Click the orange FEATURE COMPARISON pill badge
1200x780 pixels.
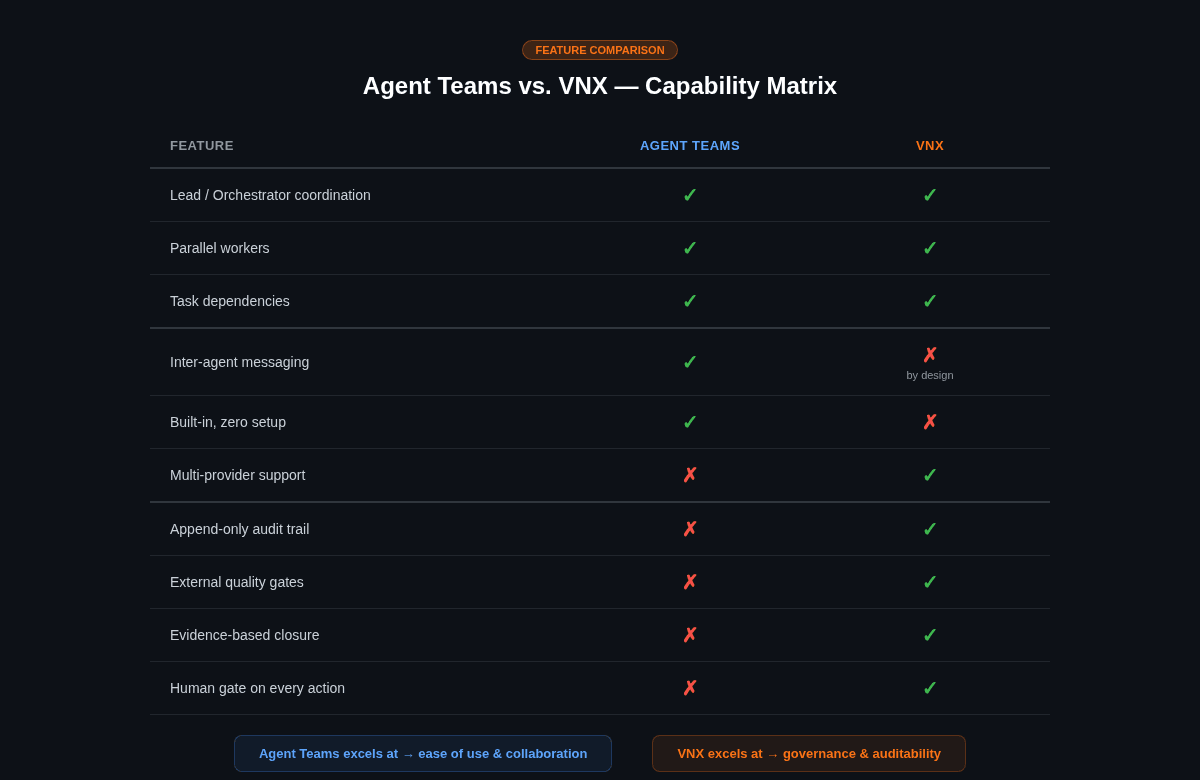pos(600,49)
